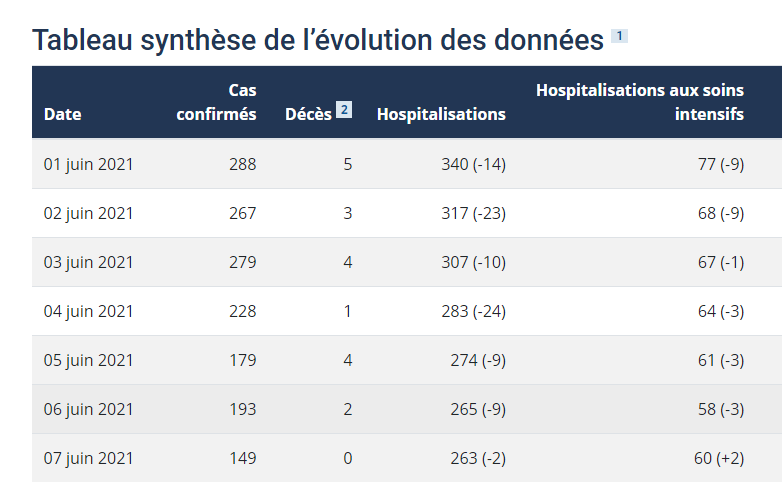Image resolution: width=782 pixels, height=491 pixels.
Task: Click the 05 juin 2021 date cell
Action: (x=88, y=360)
